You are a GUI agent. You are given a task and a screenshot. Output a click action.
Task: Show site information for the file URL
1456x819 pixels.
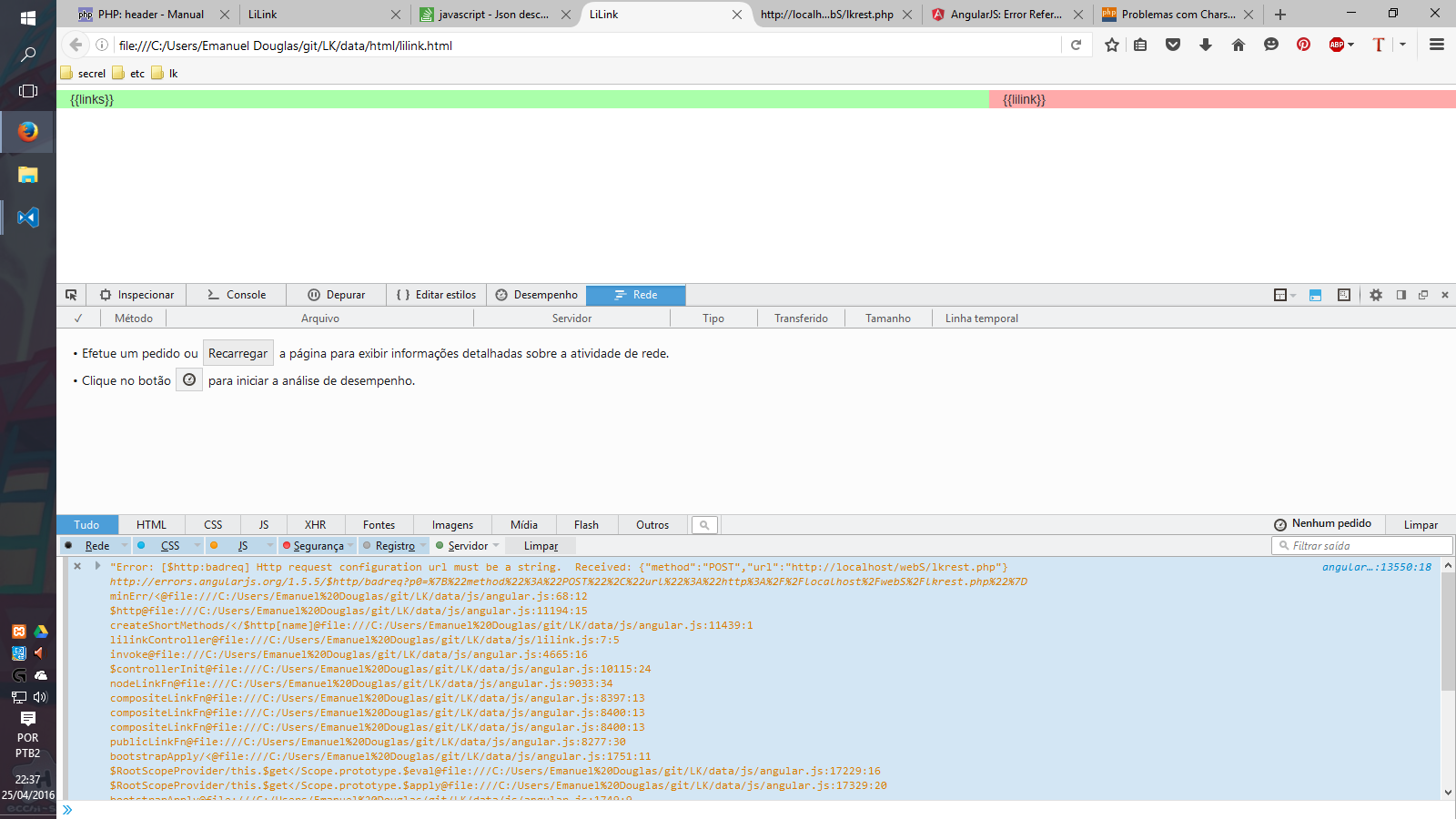click(102, 45)
